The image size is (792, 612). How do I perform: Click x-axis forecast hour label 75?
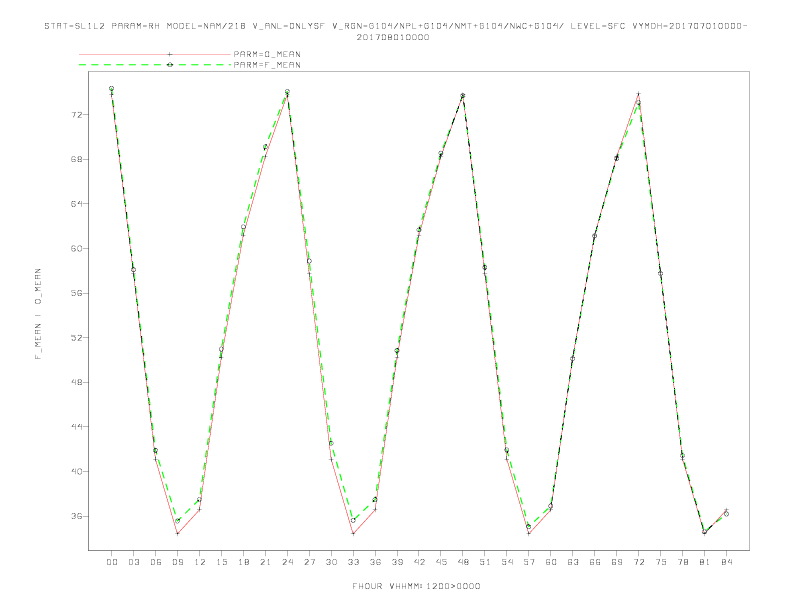pyautogui.click(x=661, y=562)
